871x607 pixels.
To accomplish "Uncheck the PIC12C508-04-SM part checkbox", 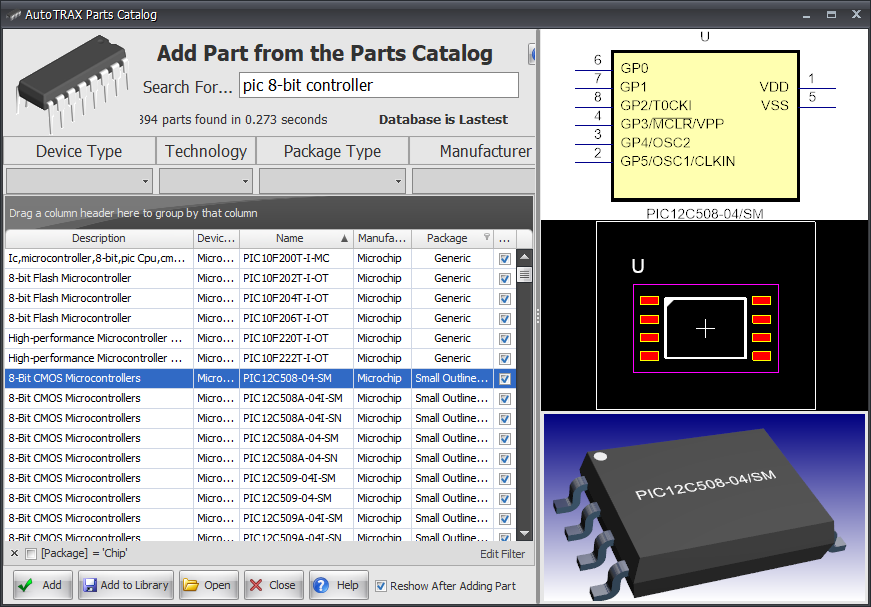I will click(504, 378).
